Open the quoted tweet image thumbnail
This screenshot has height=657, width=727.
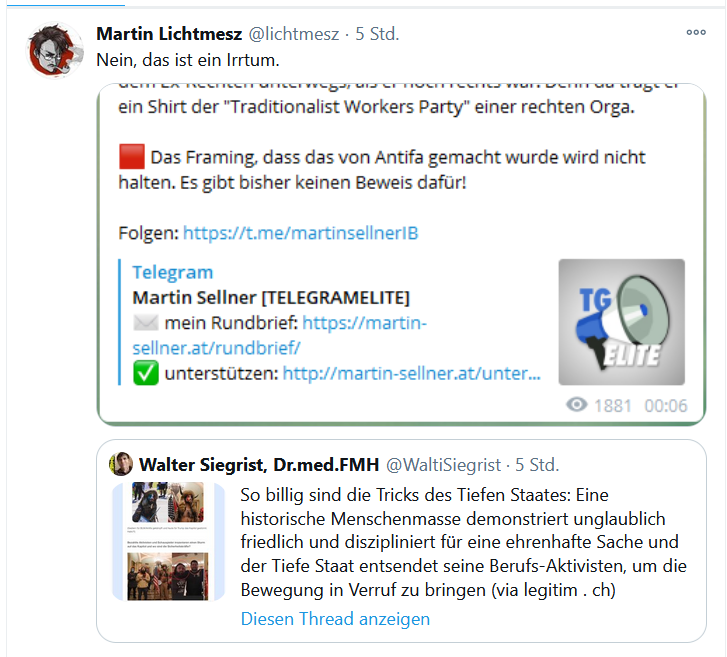click(x=173, y=541)
